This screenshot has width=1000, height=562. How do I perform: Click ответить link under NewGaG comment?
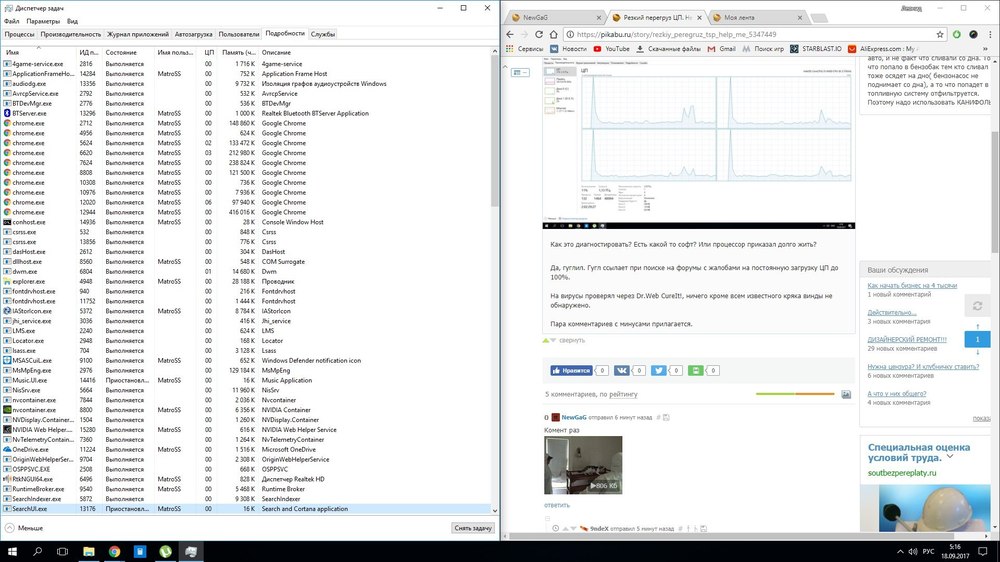coord(556,505)
